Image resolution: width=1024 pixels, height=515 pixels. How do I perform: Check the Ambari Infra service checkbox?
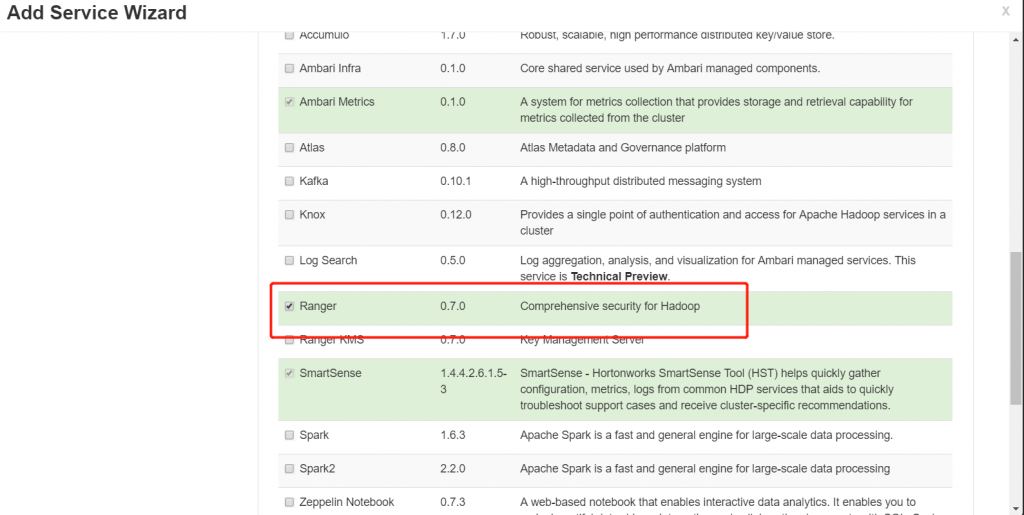(x=289, y=69)
